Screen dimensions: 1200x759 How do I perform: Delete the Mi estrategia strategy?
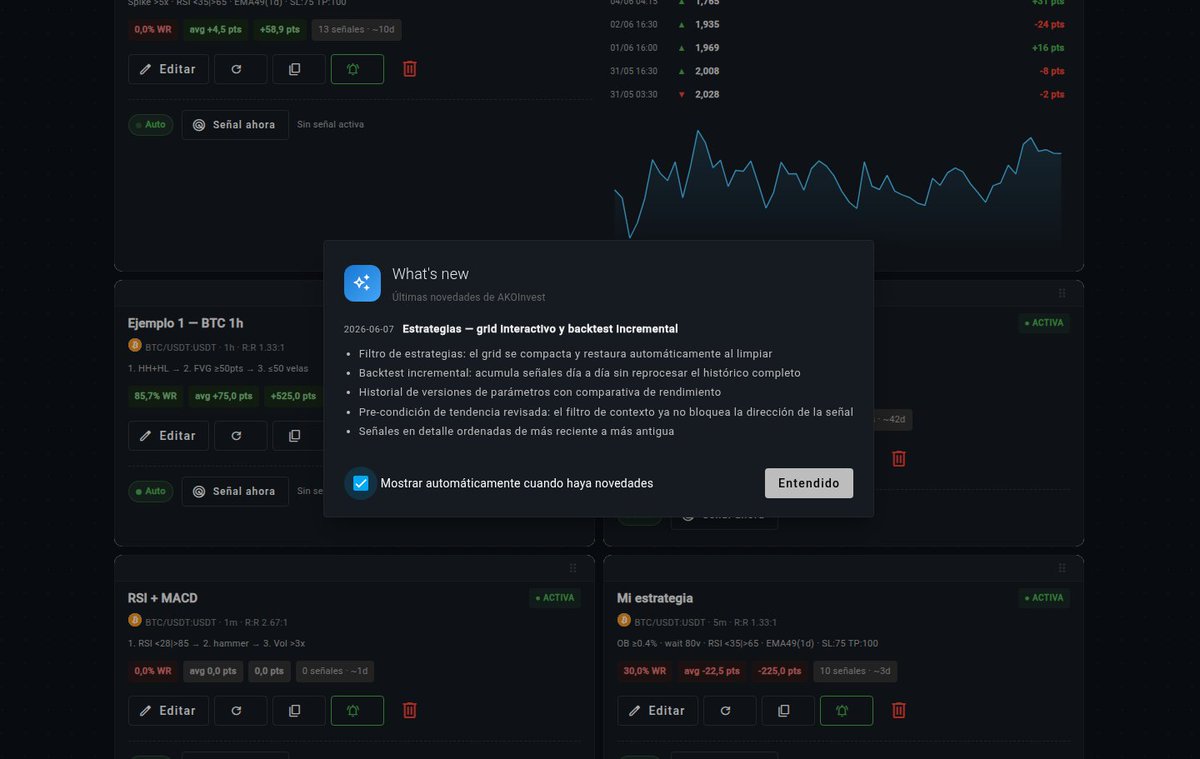pyautogui.click(x=899, y=710)
